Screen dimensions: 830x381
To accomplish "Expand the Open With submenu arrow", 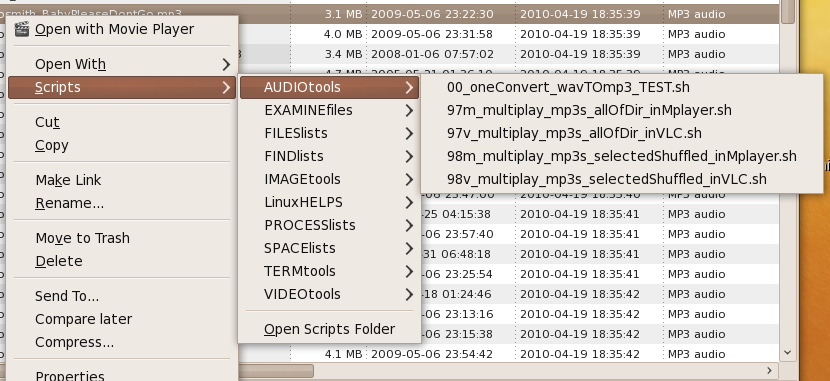I will (x=227, y=64).
